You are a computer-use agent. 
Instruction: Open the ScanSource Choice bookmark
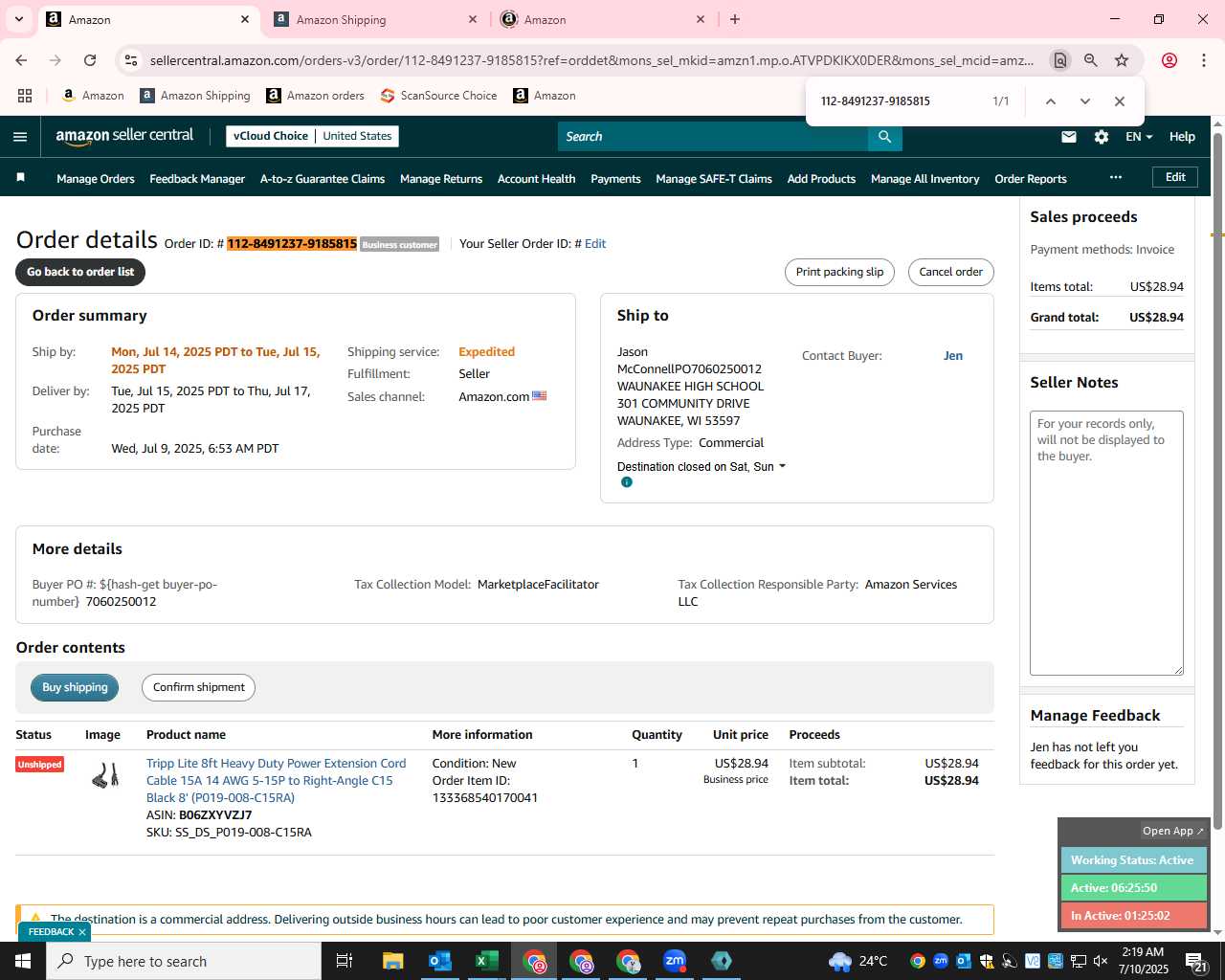click(x=438, y=96)
